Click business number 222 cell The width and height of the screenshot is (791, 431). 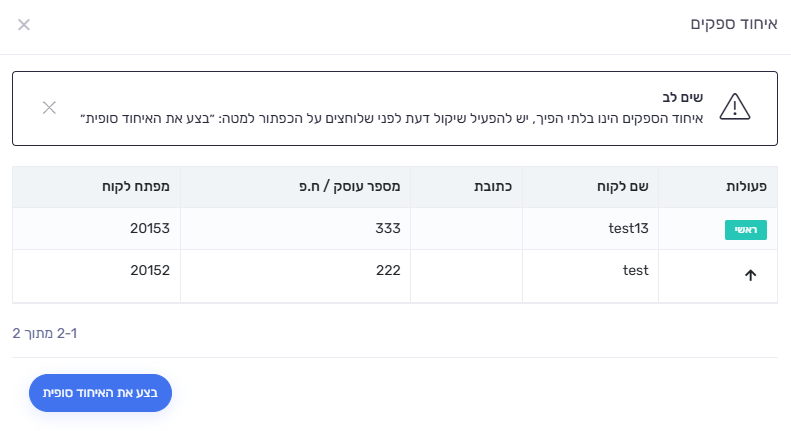[295, 276]
